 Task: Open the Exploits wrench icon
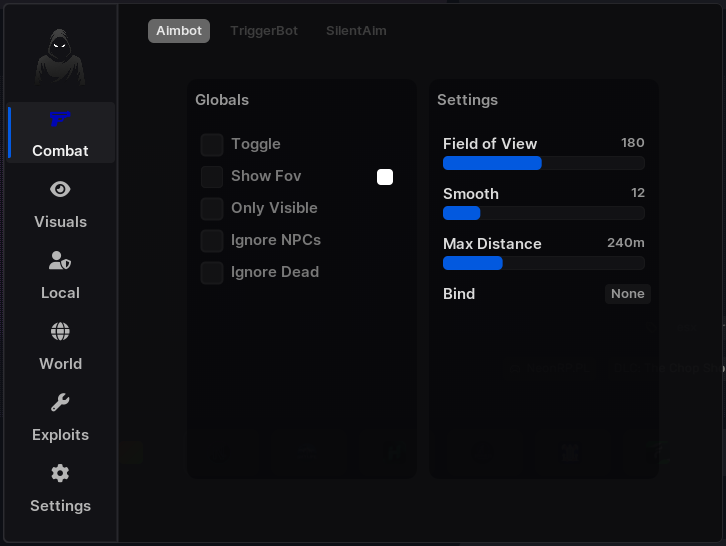60,402
